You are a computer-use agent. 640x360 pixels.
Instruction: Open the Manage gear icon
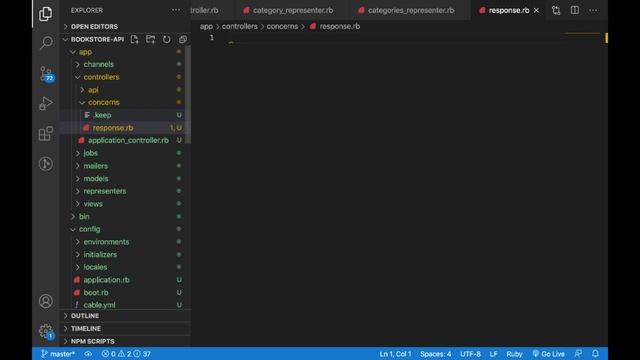pos(46,331)
